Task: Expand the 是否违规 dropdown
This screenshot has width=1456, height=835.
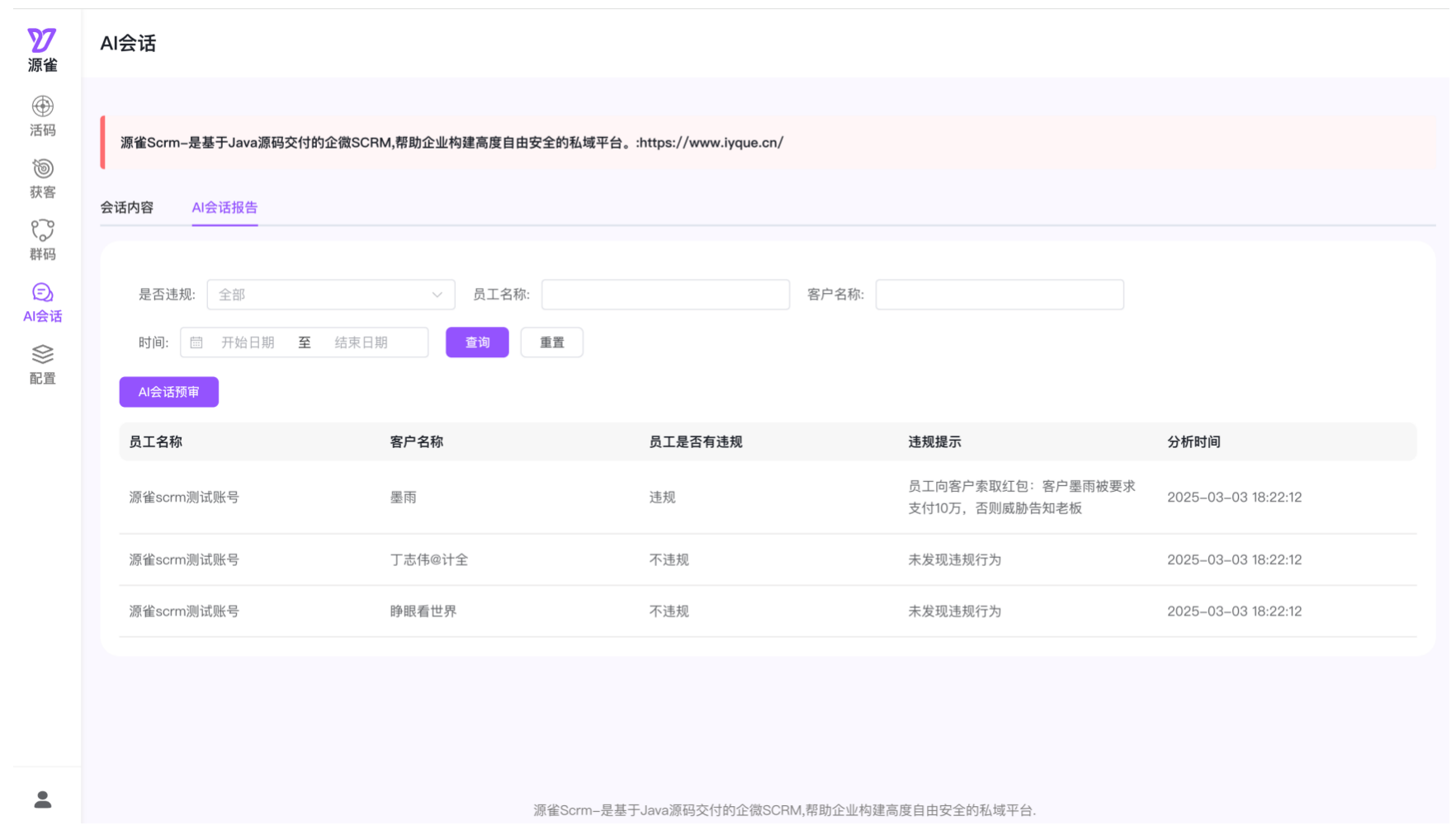Action: (330, 295)
